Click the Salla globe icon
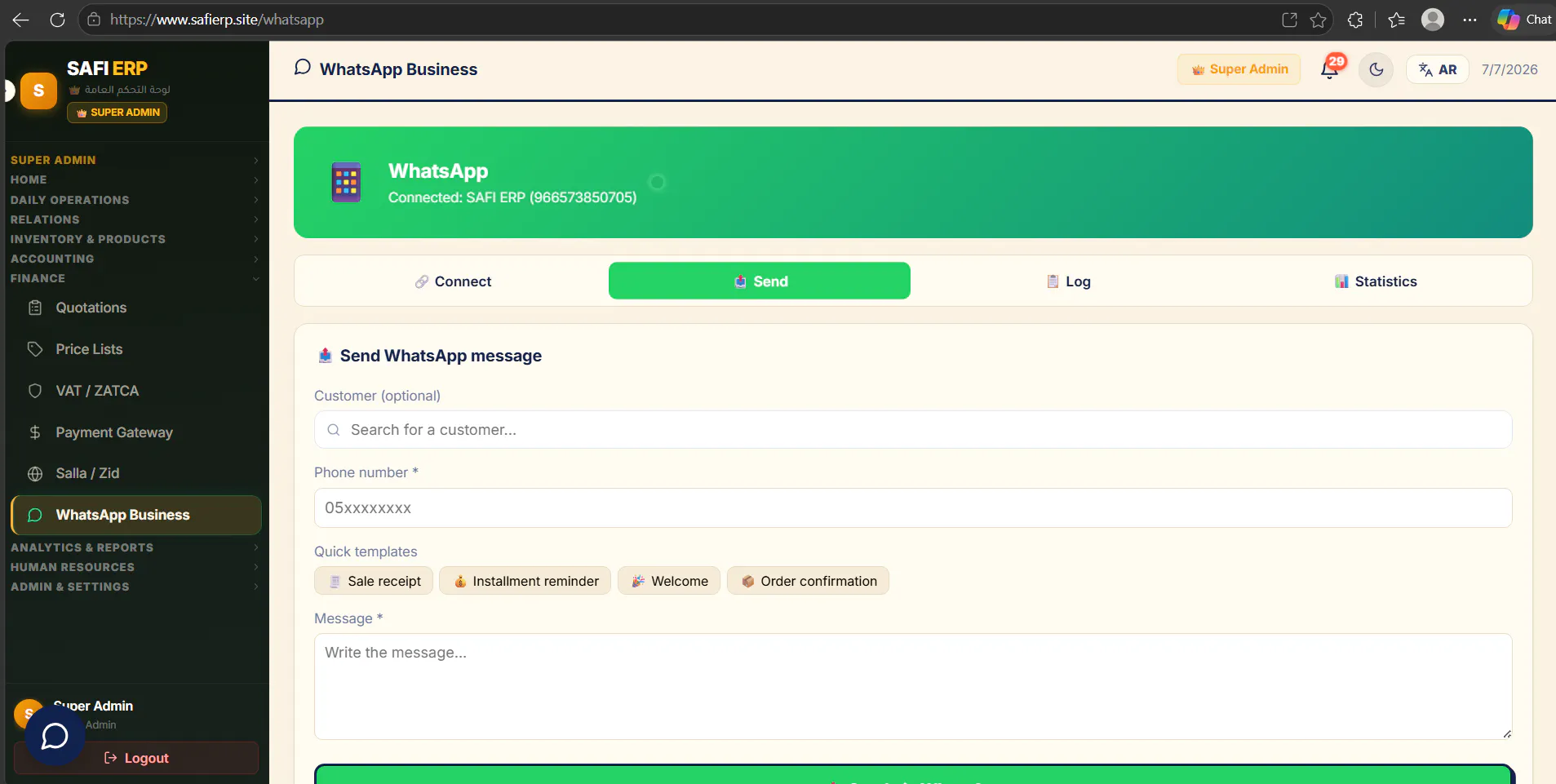The width and height of the screenshot is (1556, 784). pyautogui.click(x=35, y=474)
